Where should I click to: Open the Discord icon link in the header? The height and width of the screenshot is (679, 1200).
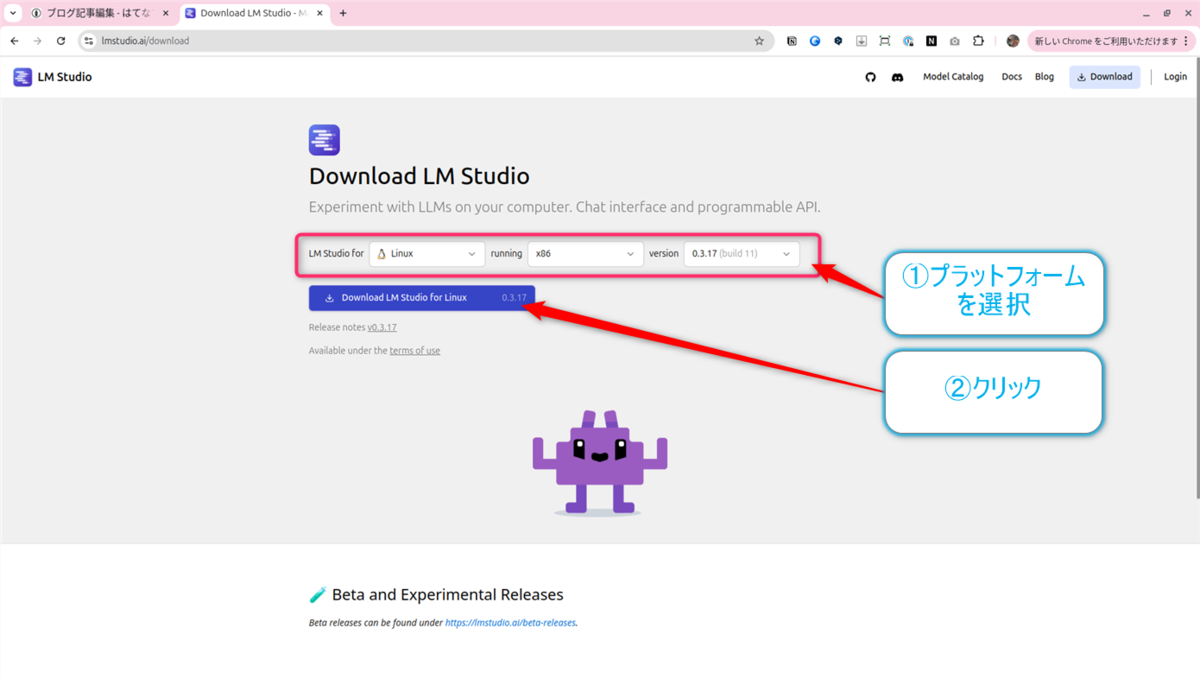point(897,77)
